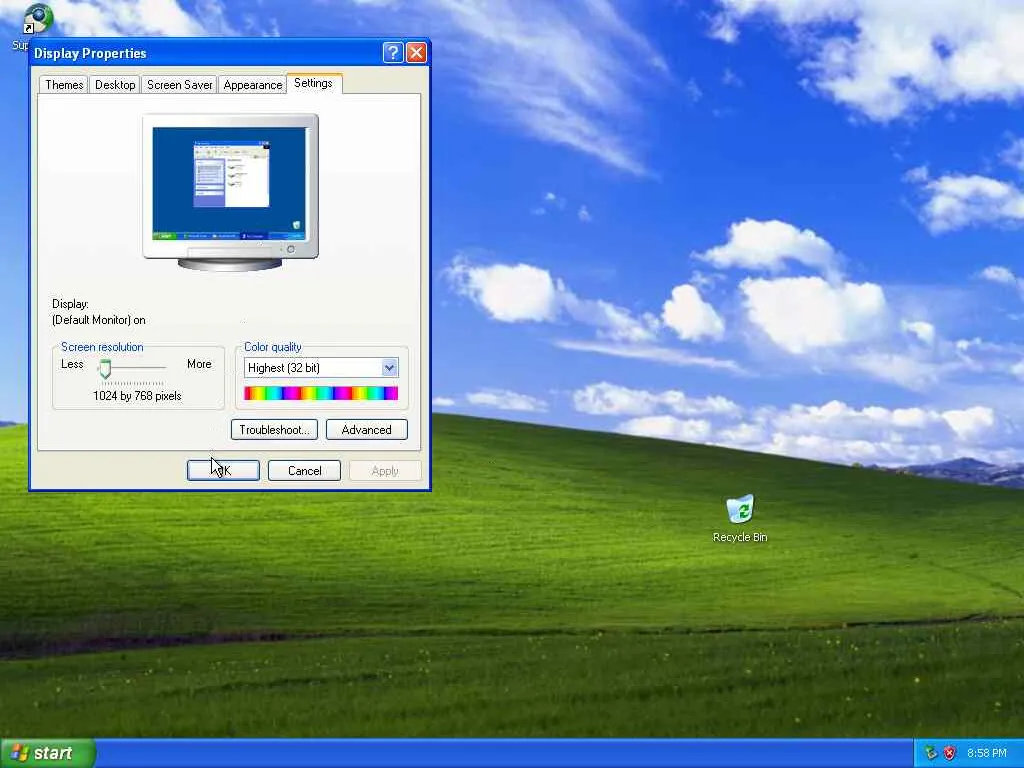1024x768 pixels.
Task: Open the Advanced display settings
Action: tap(366, 430)
